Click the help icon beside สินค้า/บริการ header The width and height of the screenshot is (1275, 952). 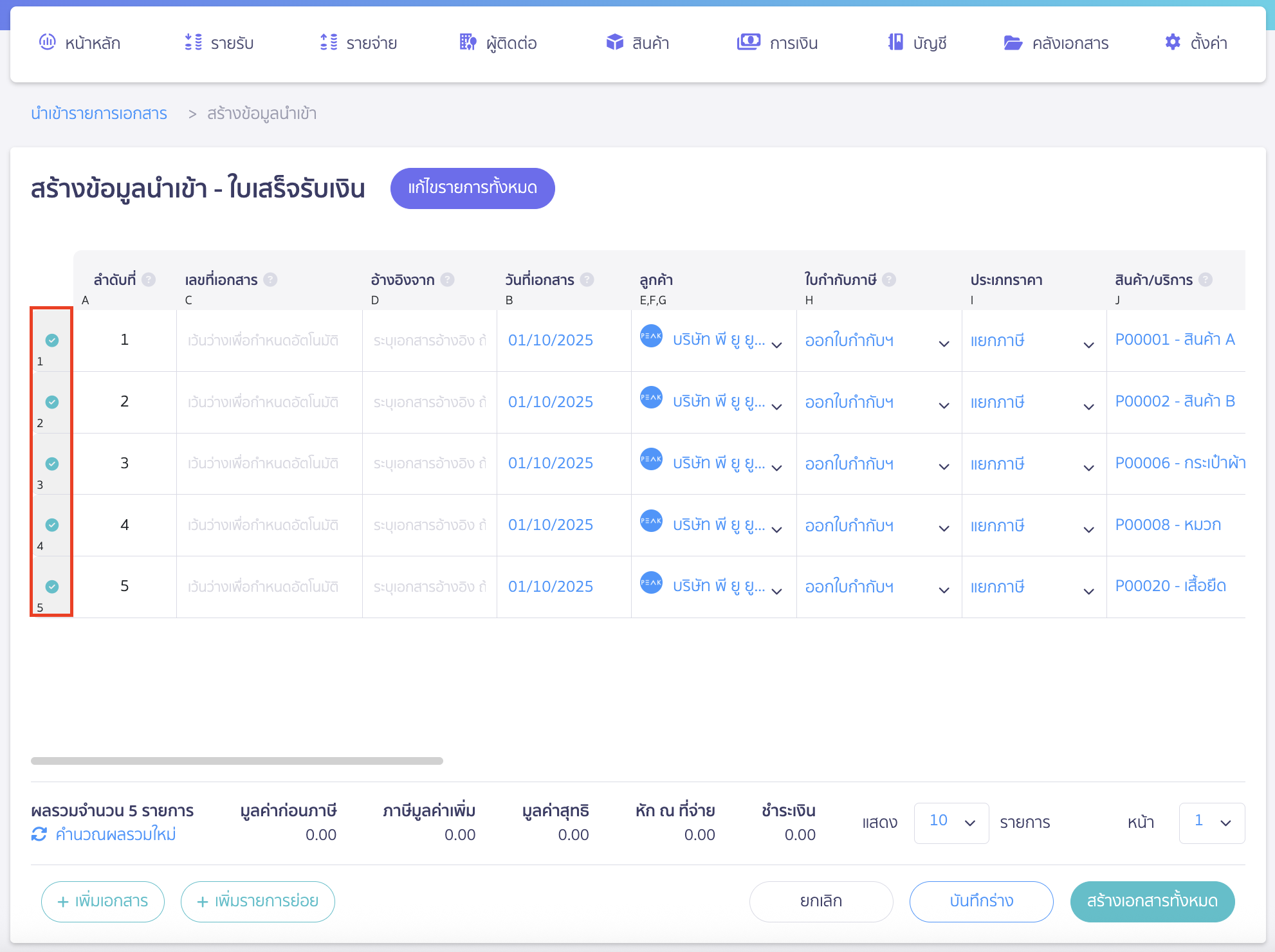pyautogui.click(x=1206, y=280)
